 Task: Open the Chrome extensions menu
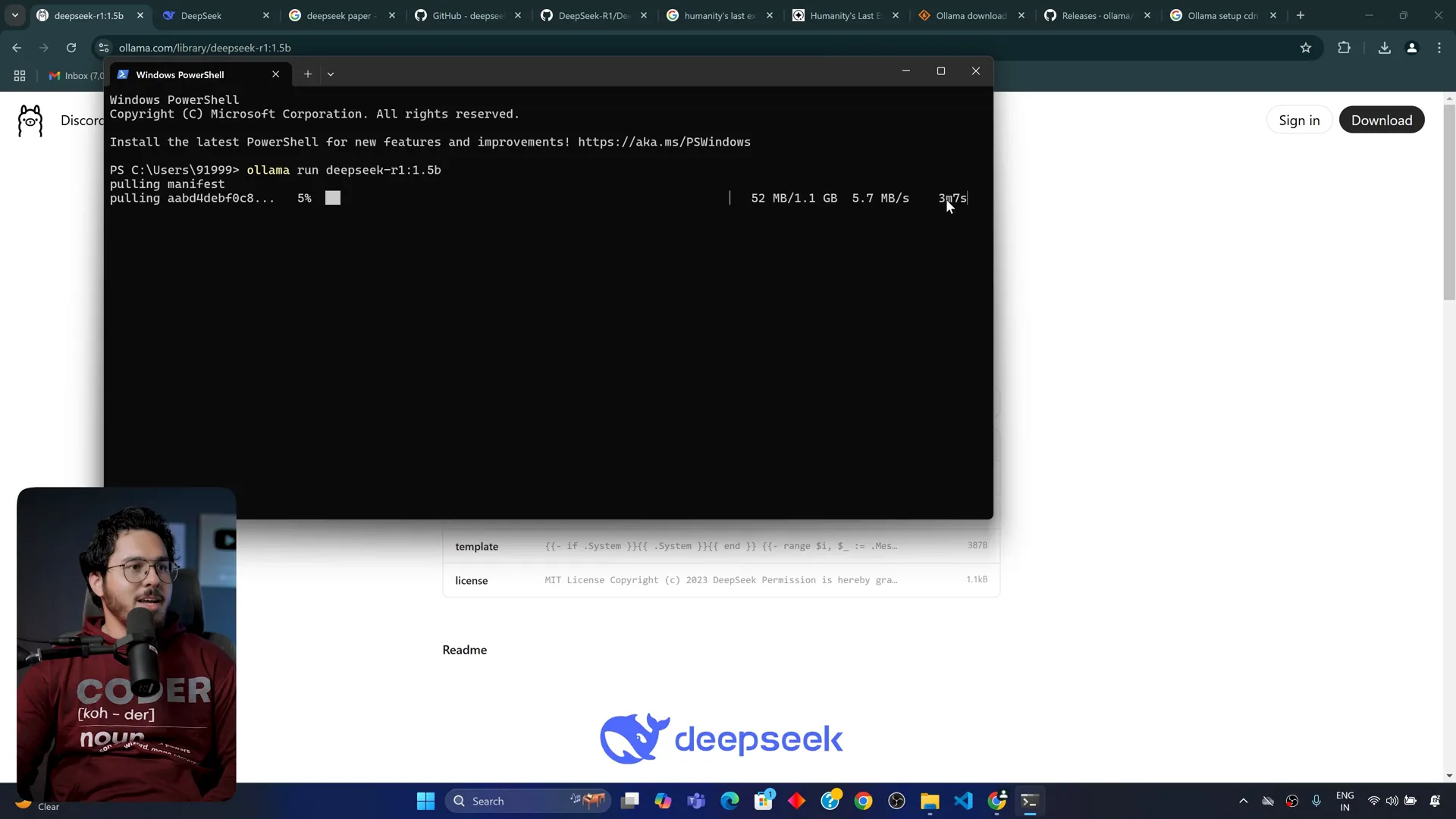point(1345,48)
